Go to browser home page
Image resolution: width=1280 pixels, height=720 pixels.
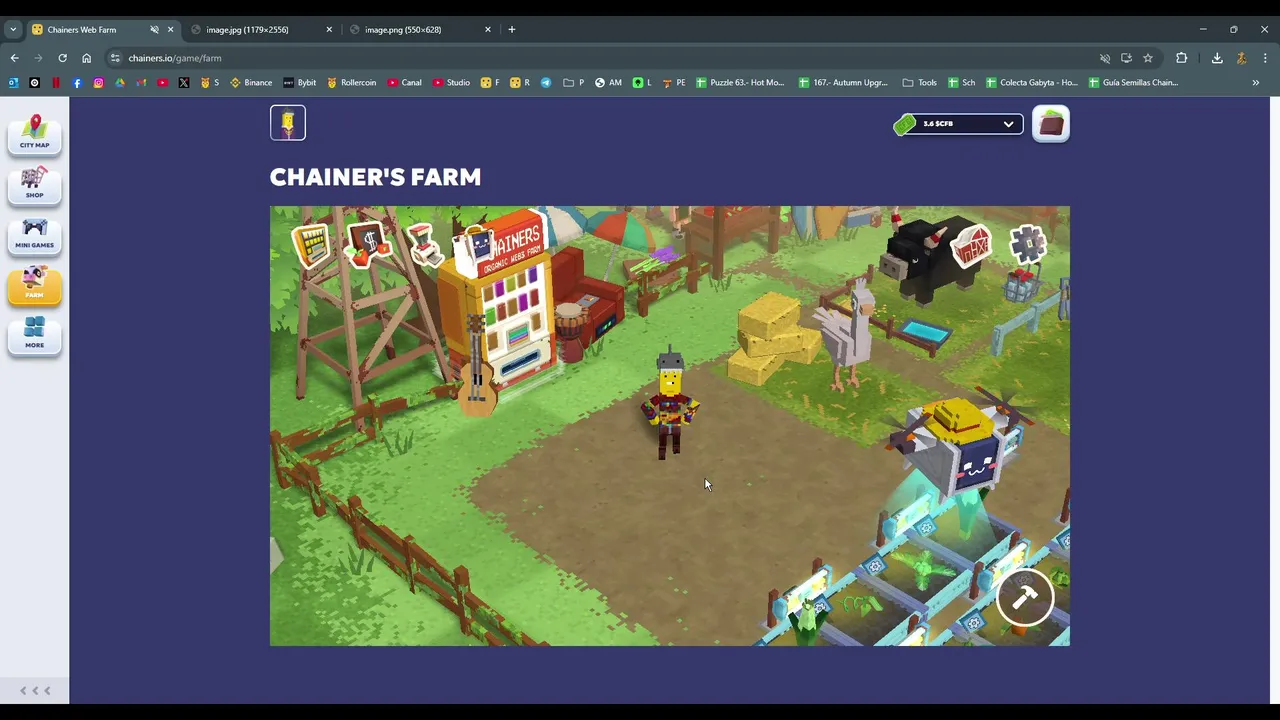pos(86,58)
